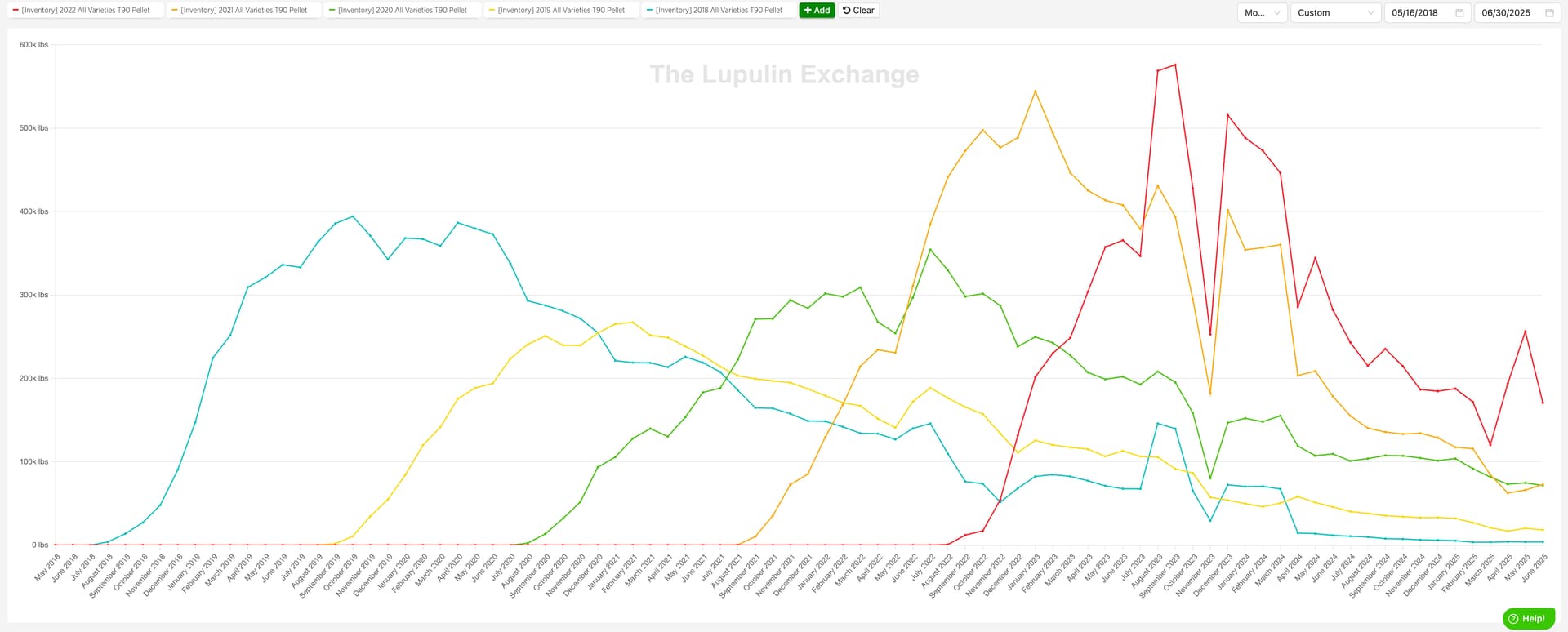Click the start date field 05/16/2018
Screen dimensions: 1568x632
[x=1428, y=13]
